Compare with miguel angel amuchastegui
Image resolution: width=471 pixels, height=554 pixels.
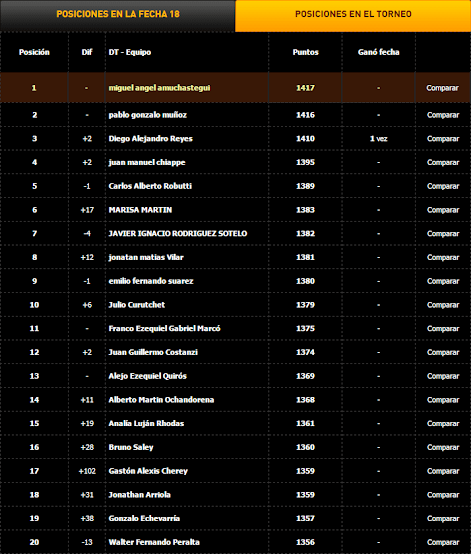(x=442, y=88)
